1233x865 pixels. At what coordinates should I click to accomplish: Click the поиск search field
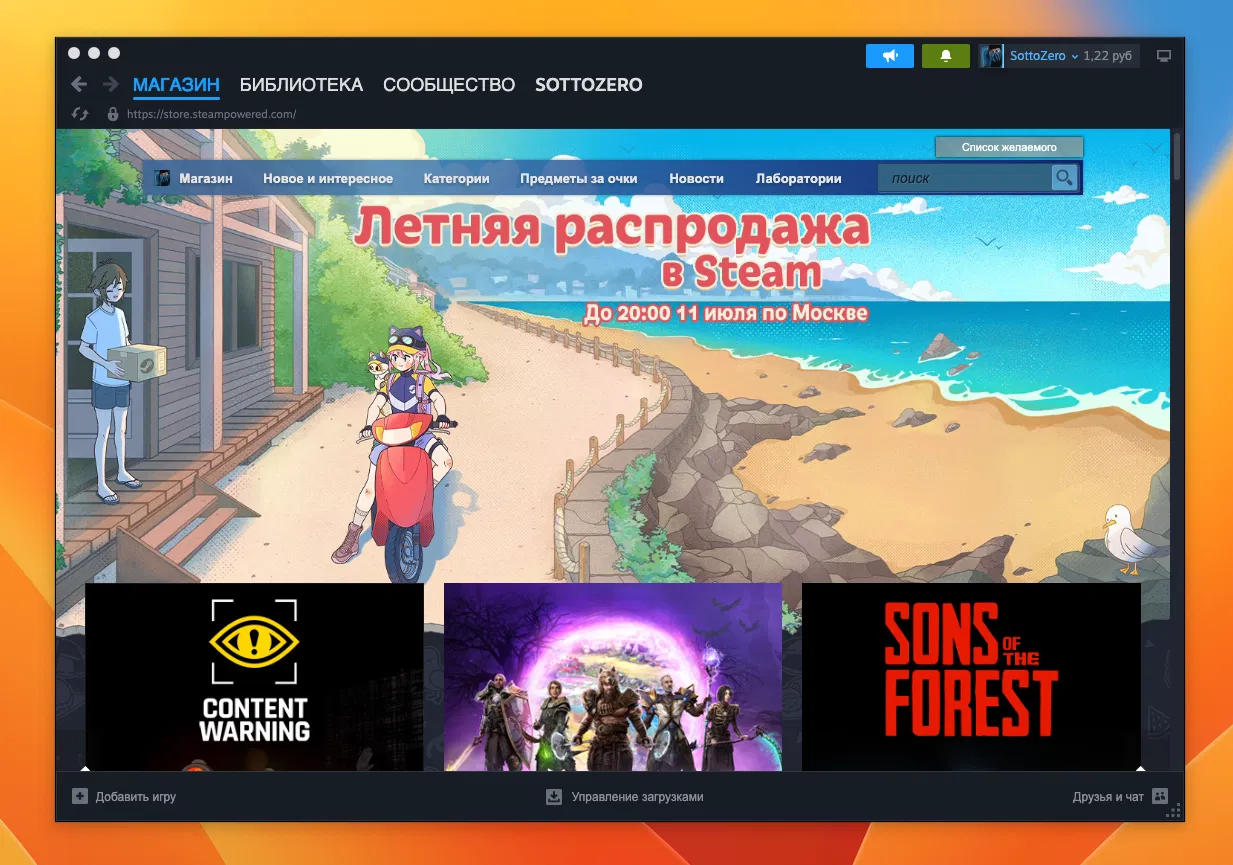pyautogui.click(x=965, y=178)
